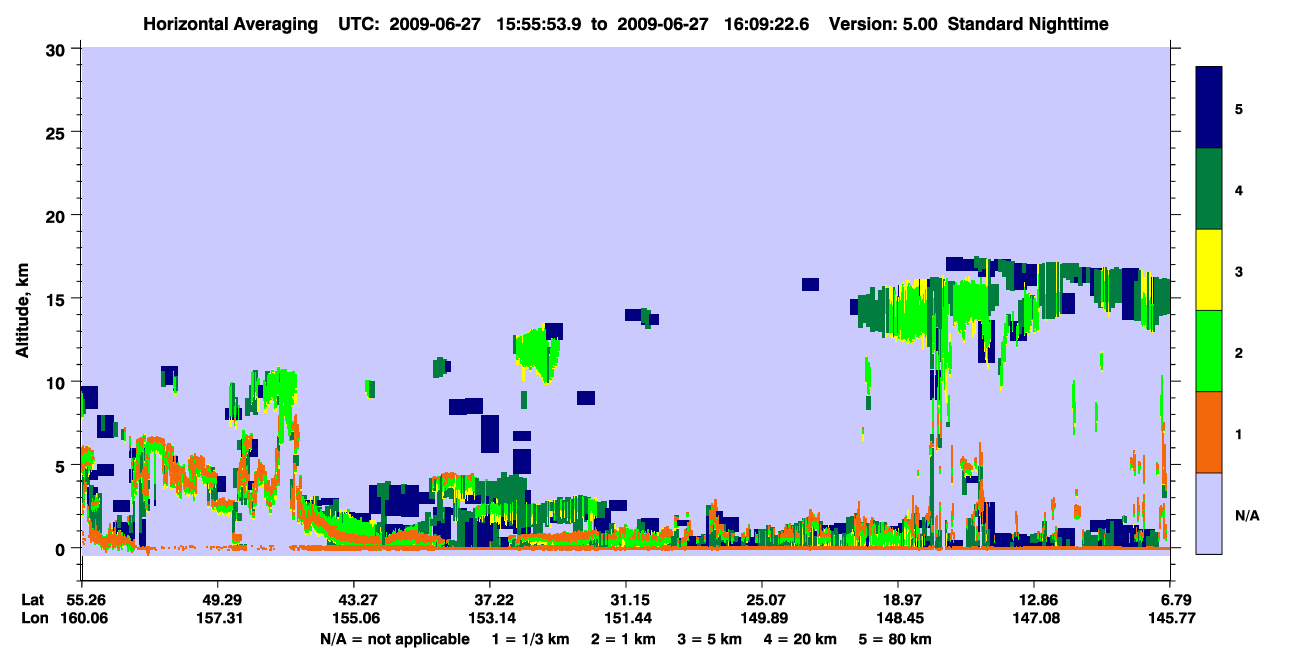Click longitude value 151.44
The image size is (1300, 667).
point(625,619)
